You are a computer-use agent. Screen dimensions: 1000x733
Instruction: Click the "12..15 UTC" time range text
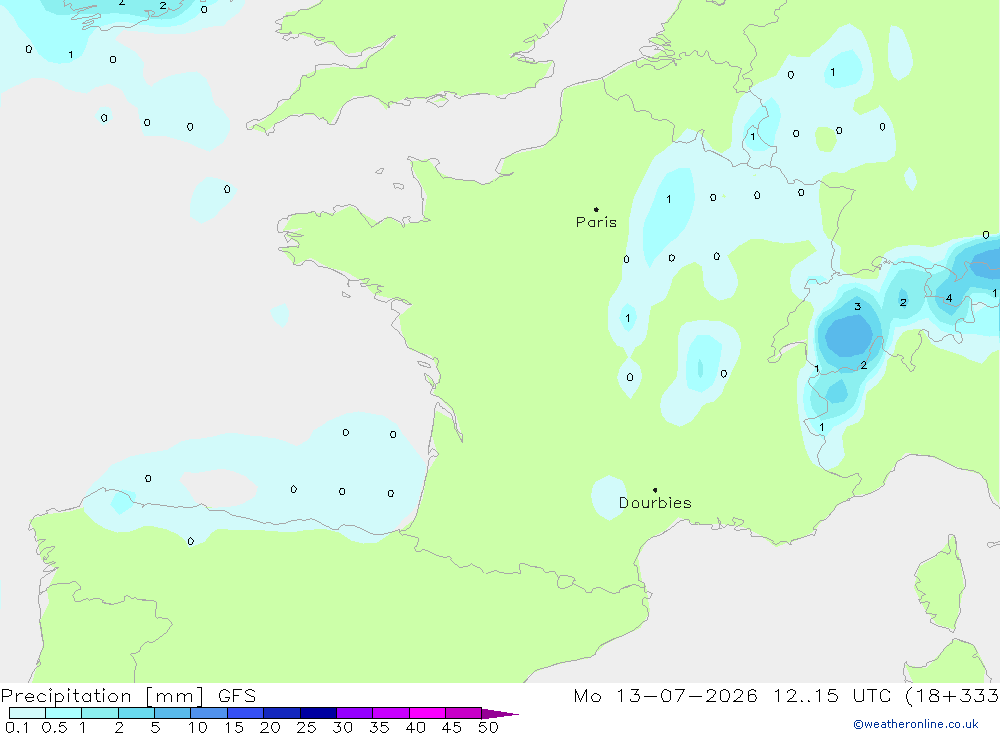(x=832, y=696)
